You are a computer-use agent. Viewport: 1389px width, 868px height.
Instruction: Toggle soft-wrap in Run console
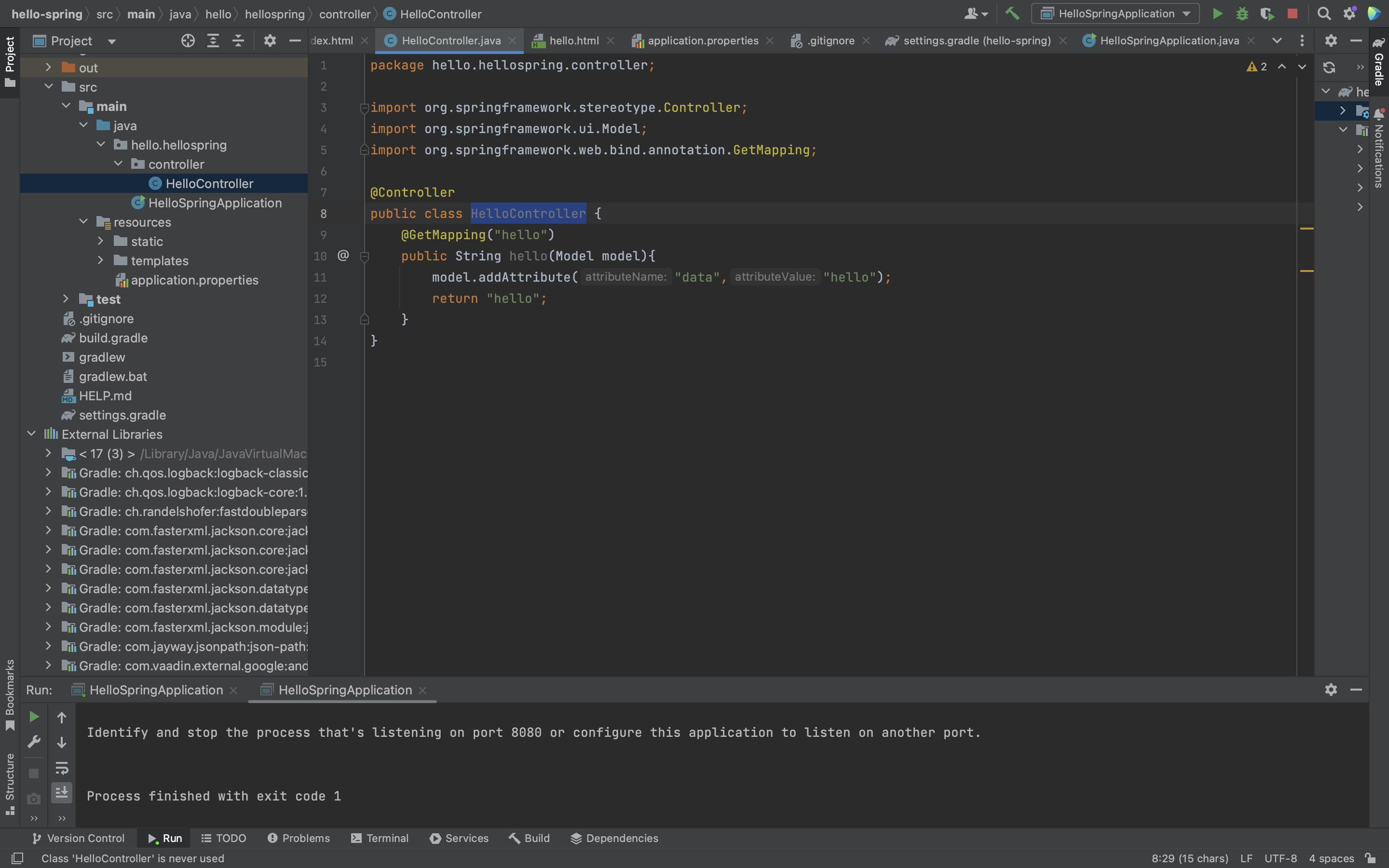pos(61,768)
